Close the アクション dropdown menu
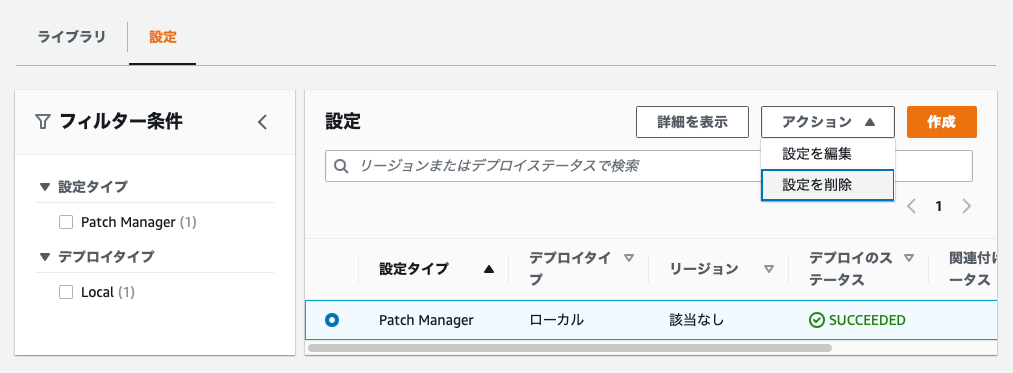This screenshot has width=1013, height=373. click(x=828, y=122)
